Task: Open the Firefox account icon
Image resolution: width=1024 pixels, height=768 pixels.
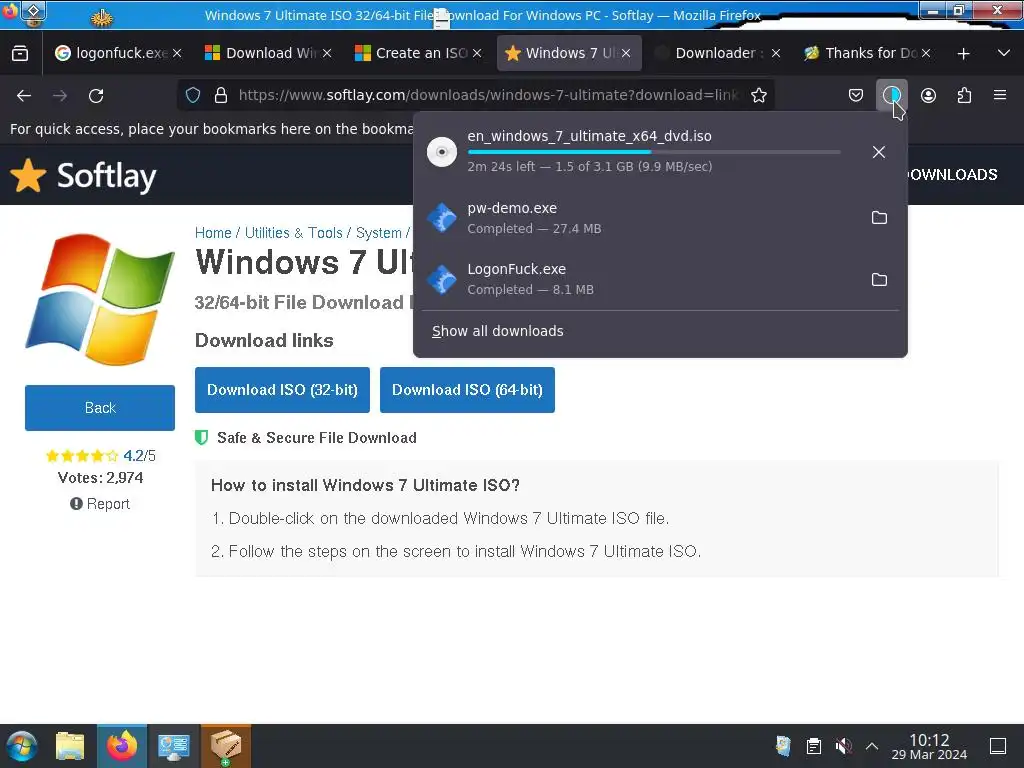Action: tap(928, 95)
